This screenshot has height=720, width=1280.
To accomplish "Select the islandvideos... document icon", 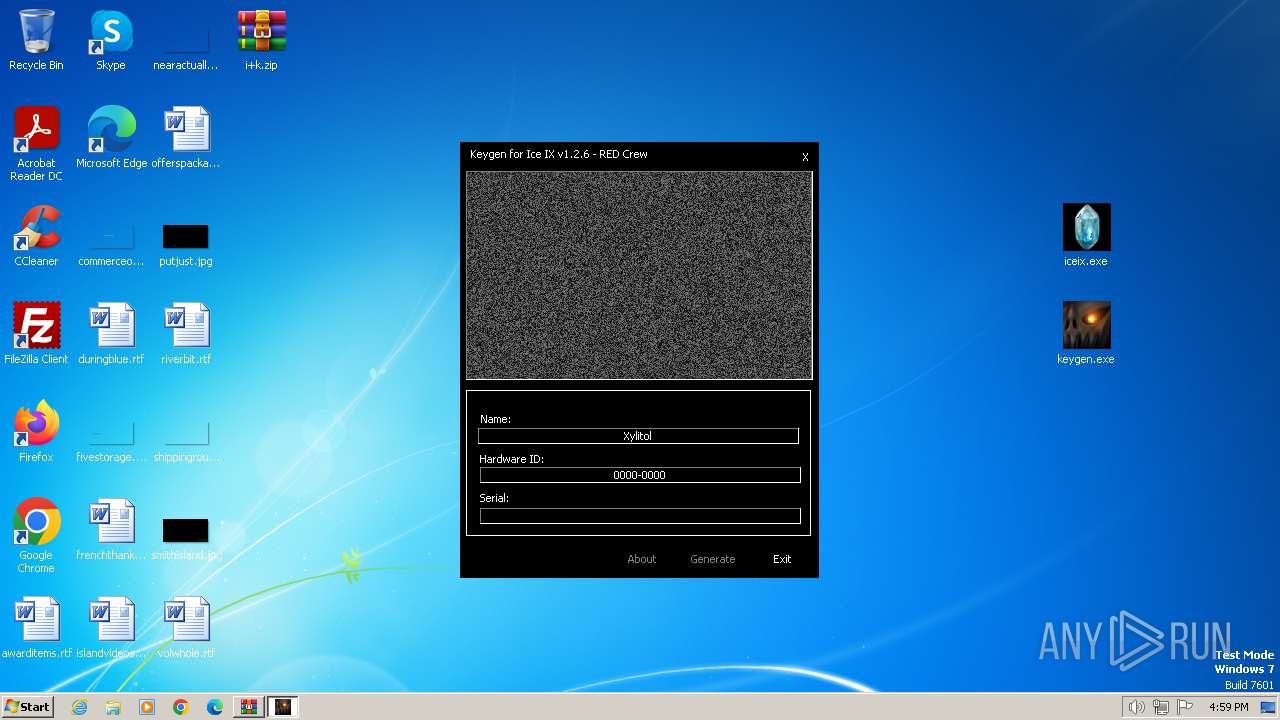I will pyautogui.click(x=111, y=628).
